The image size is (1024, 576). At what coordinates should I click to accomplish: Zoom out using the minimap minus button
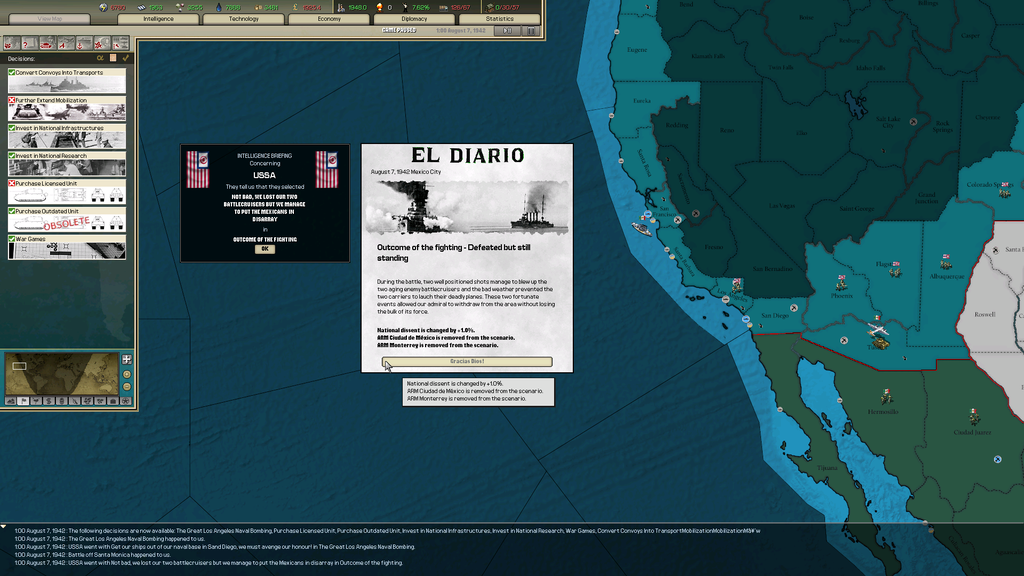pyautogui.click(x=127, y=388)
